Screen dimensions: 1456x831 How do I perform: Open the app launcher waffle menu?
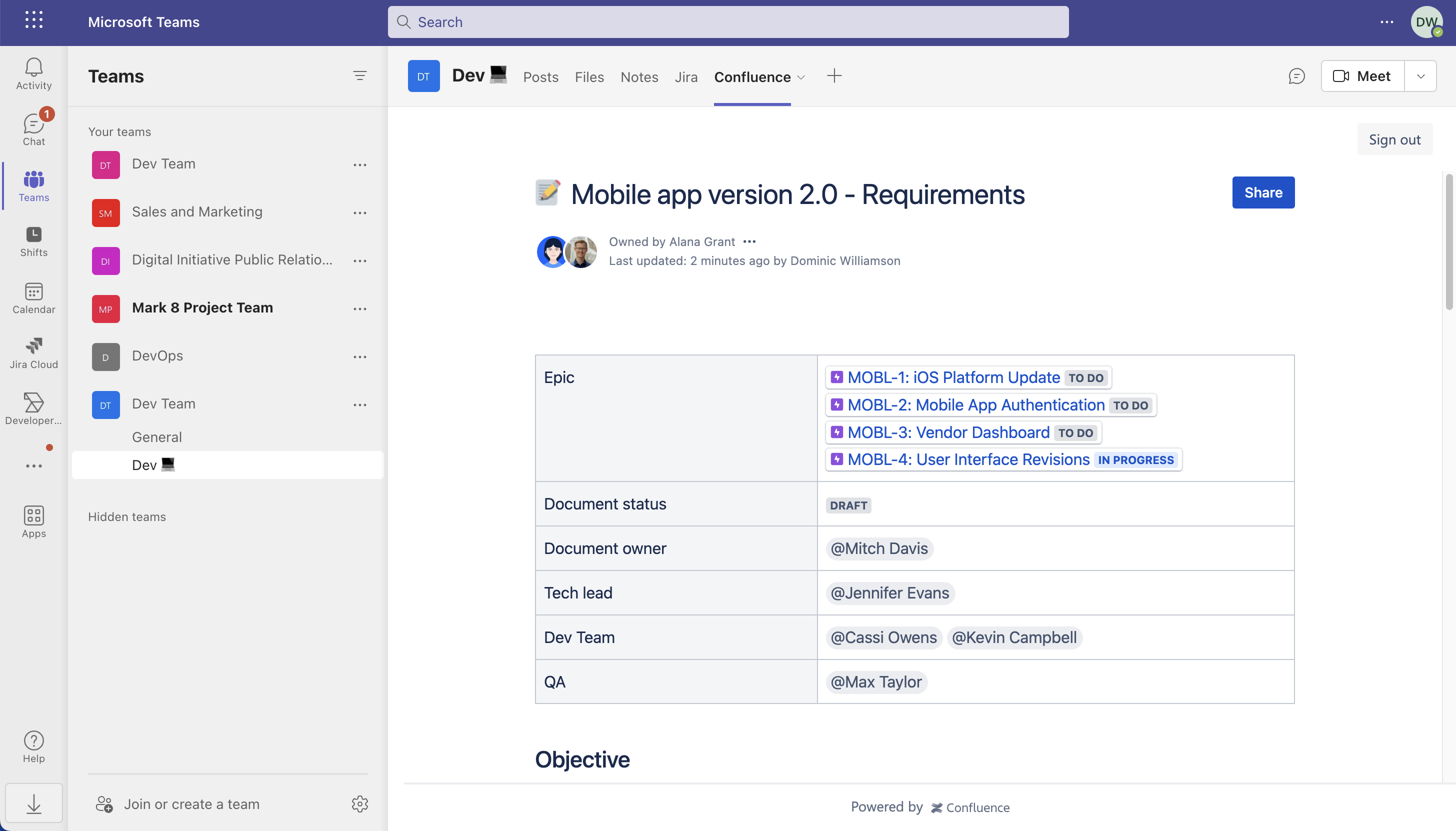tap(33, 20)
